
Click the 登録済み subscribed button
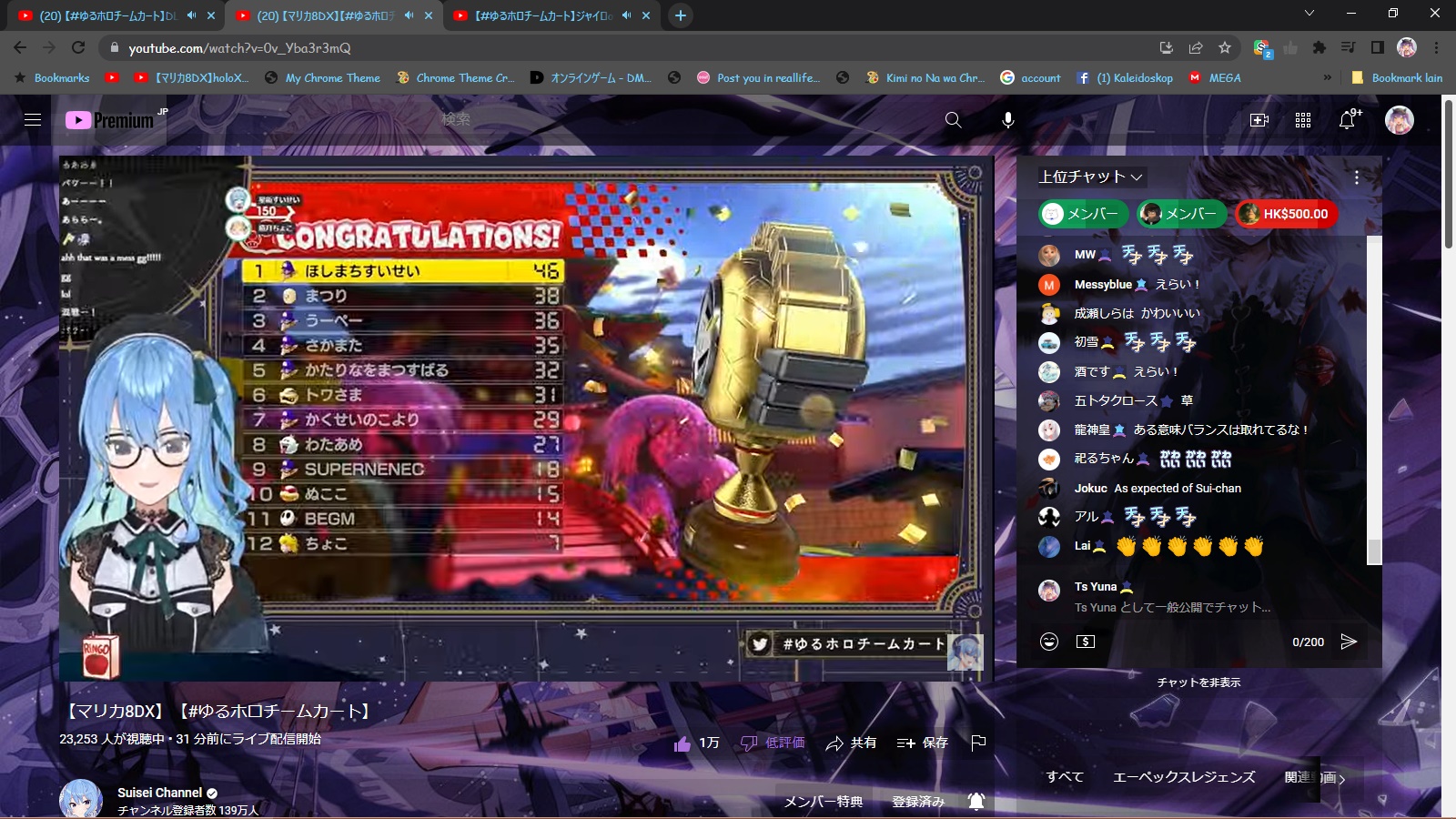point(918,801)
